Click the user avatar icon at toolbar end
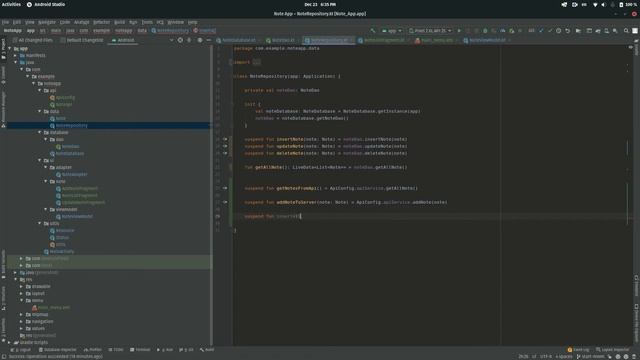 (635, 31)
